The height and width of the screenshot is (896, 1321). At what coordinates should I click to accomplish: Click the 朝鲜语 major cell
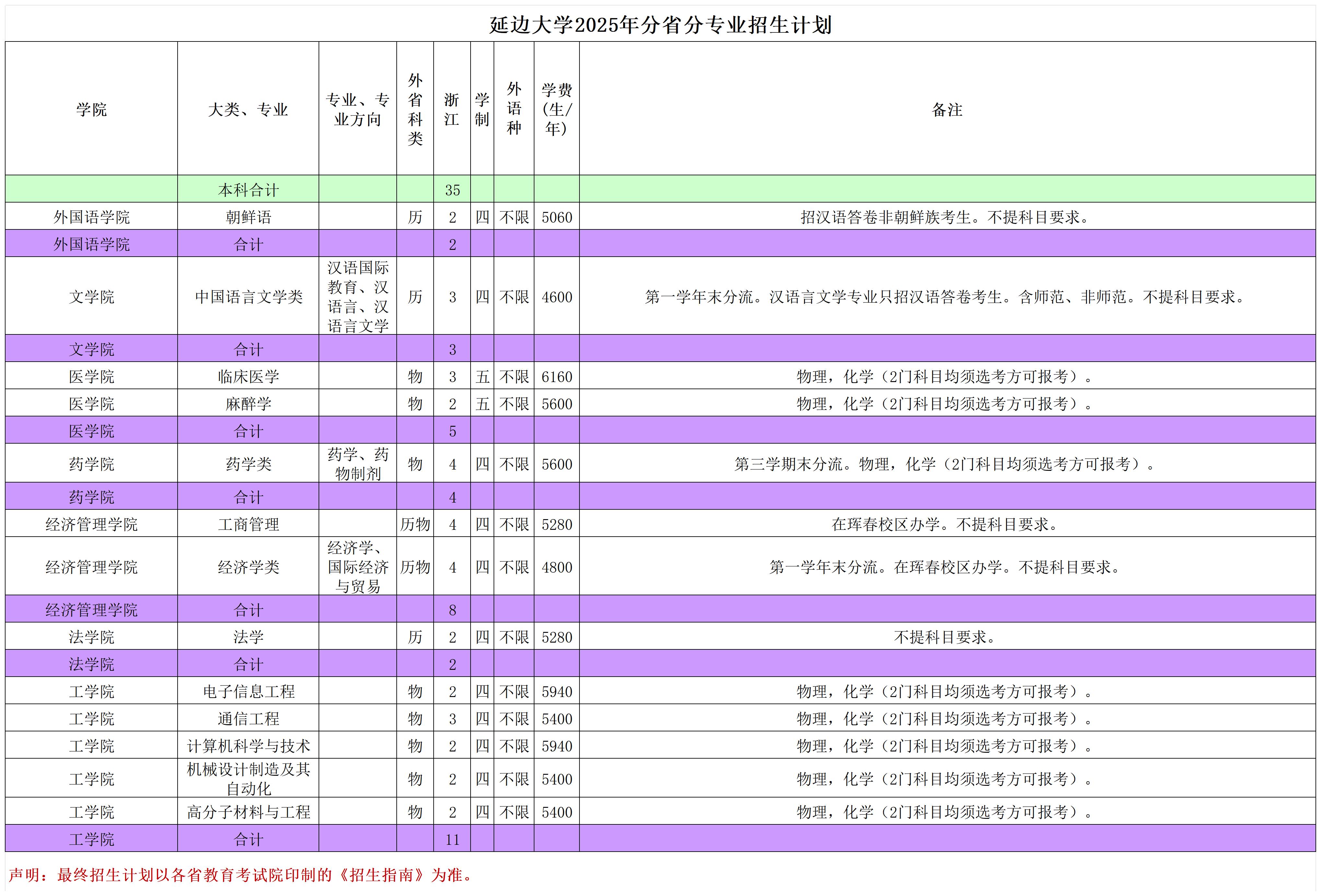(x=248, y=216)
